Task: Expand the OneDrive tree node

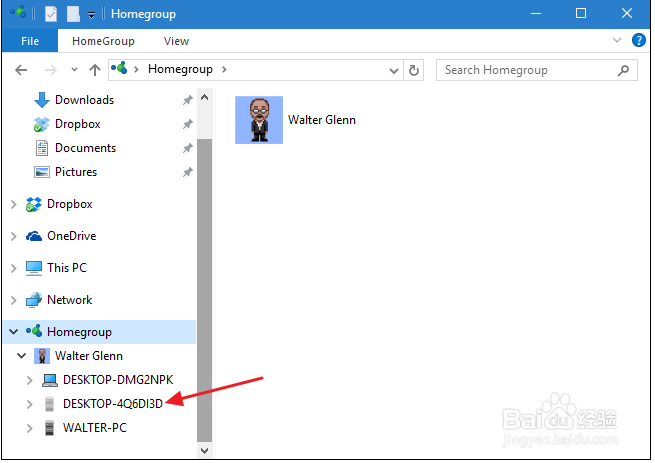Action: pos(13,236)
